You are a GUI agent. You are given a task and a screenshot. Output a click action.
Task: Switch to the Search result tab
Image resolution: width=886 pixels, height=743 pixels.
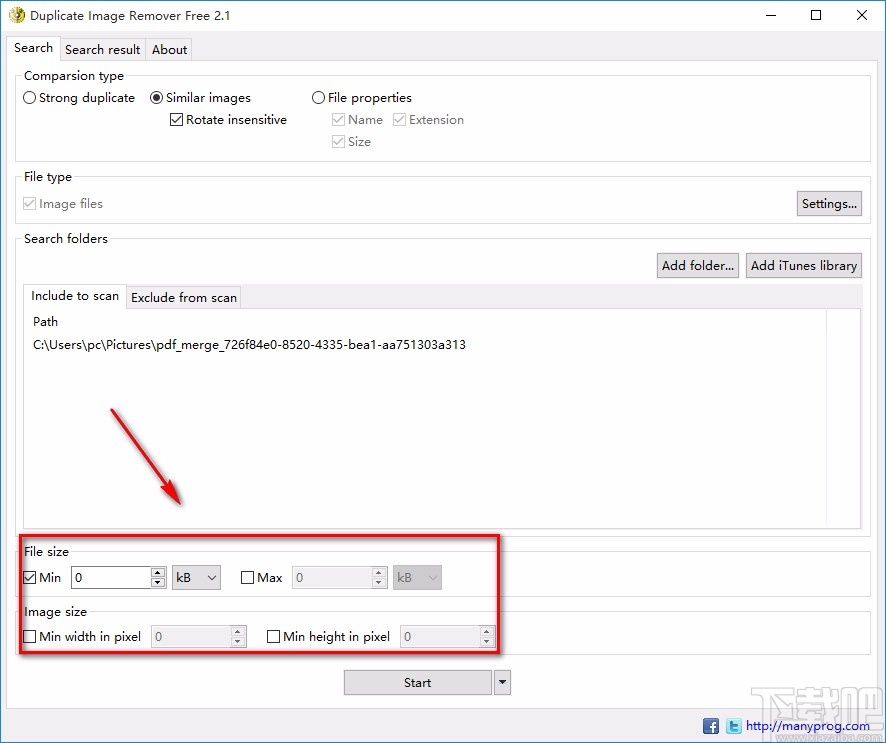click(102, 49)
